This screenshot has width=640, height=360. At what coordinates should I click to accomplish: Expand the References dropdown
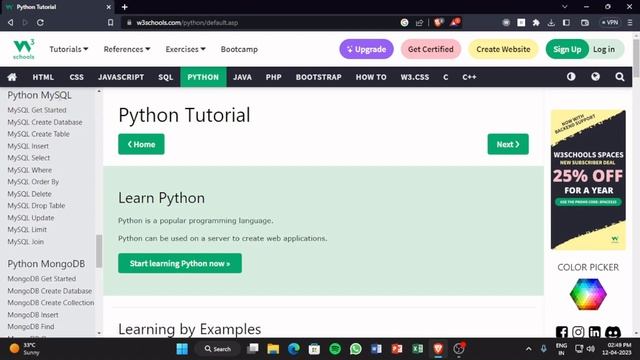tap(127, 49)
